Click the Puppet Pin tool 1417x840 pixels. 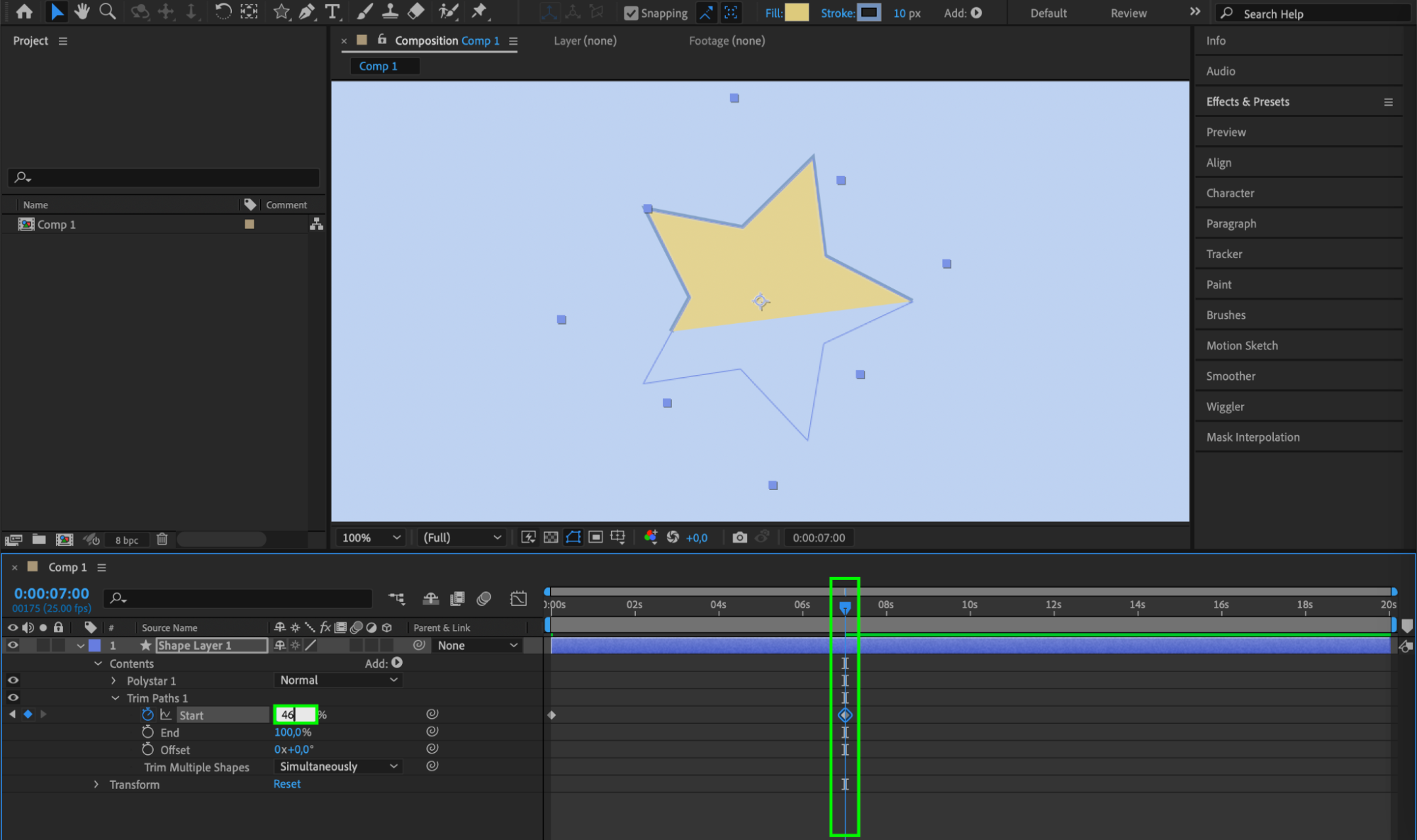pos(480,11)
